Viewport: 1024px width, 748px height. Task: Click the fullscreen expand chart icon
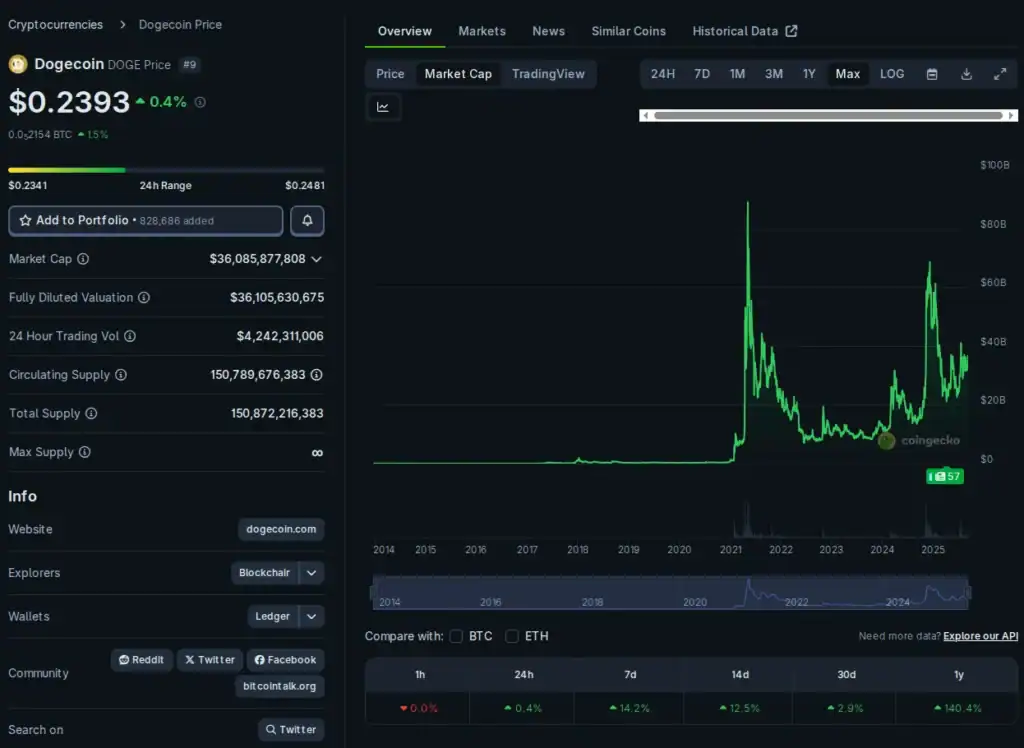(1000, 74)
